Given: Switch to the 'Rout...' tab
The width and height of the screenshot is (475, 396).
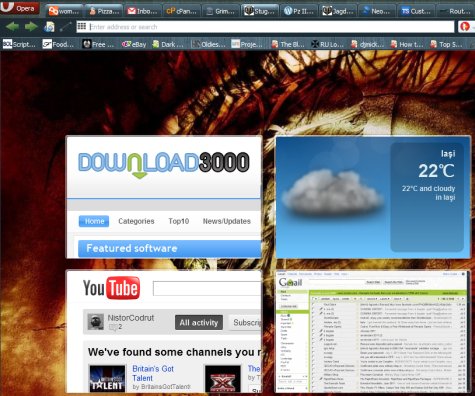Looking at the screenshot, I should tap(455, 11).
